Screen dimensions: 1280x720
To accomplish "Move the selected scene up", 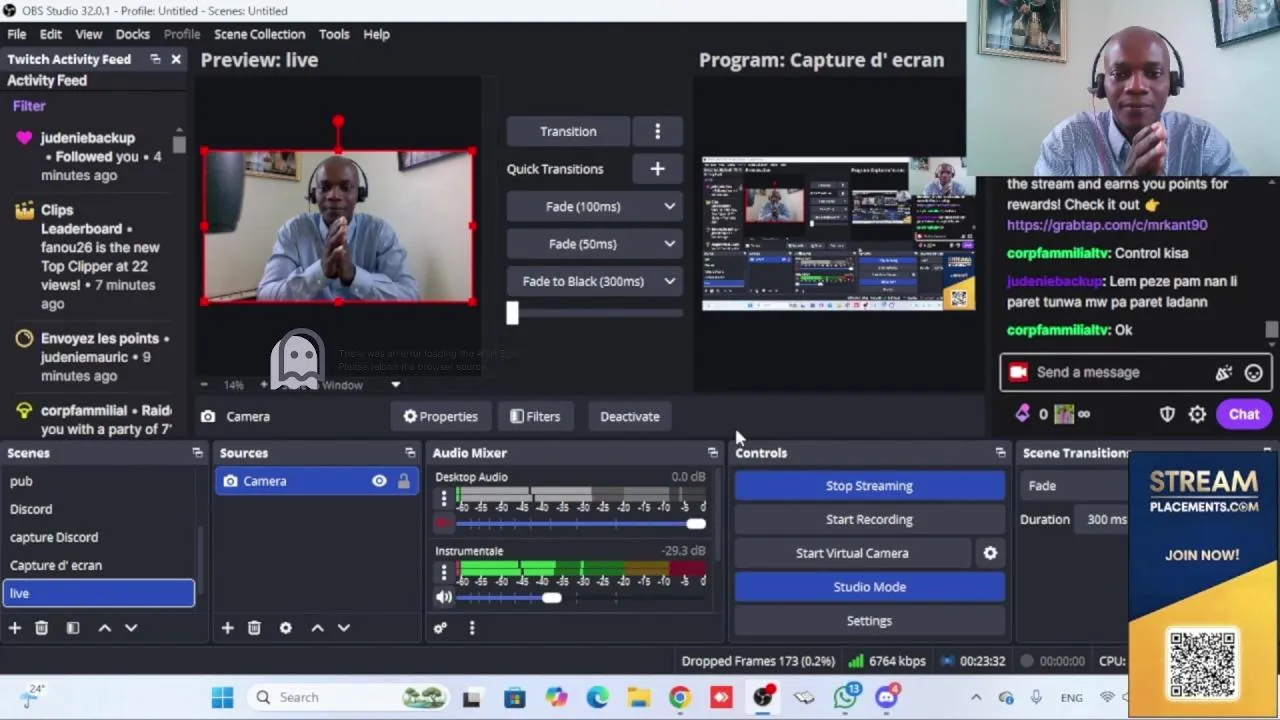I will [104, 628].
